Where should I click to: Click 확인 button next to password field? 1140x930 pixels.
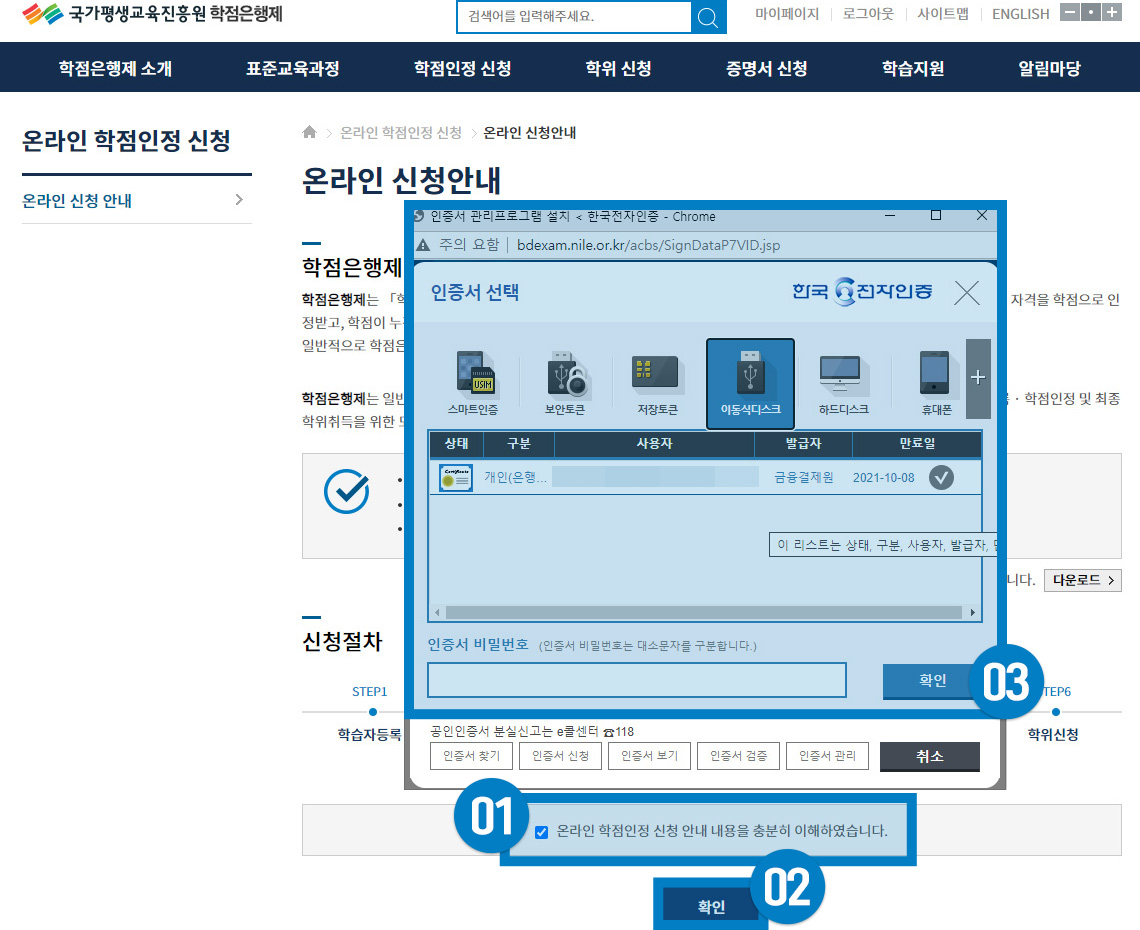coord(931,680)
